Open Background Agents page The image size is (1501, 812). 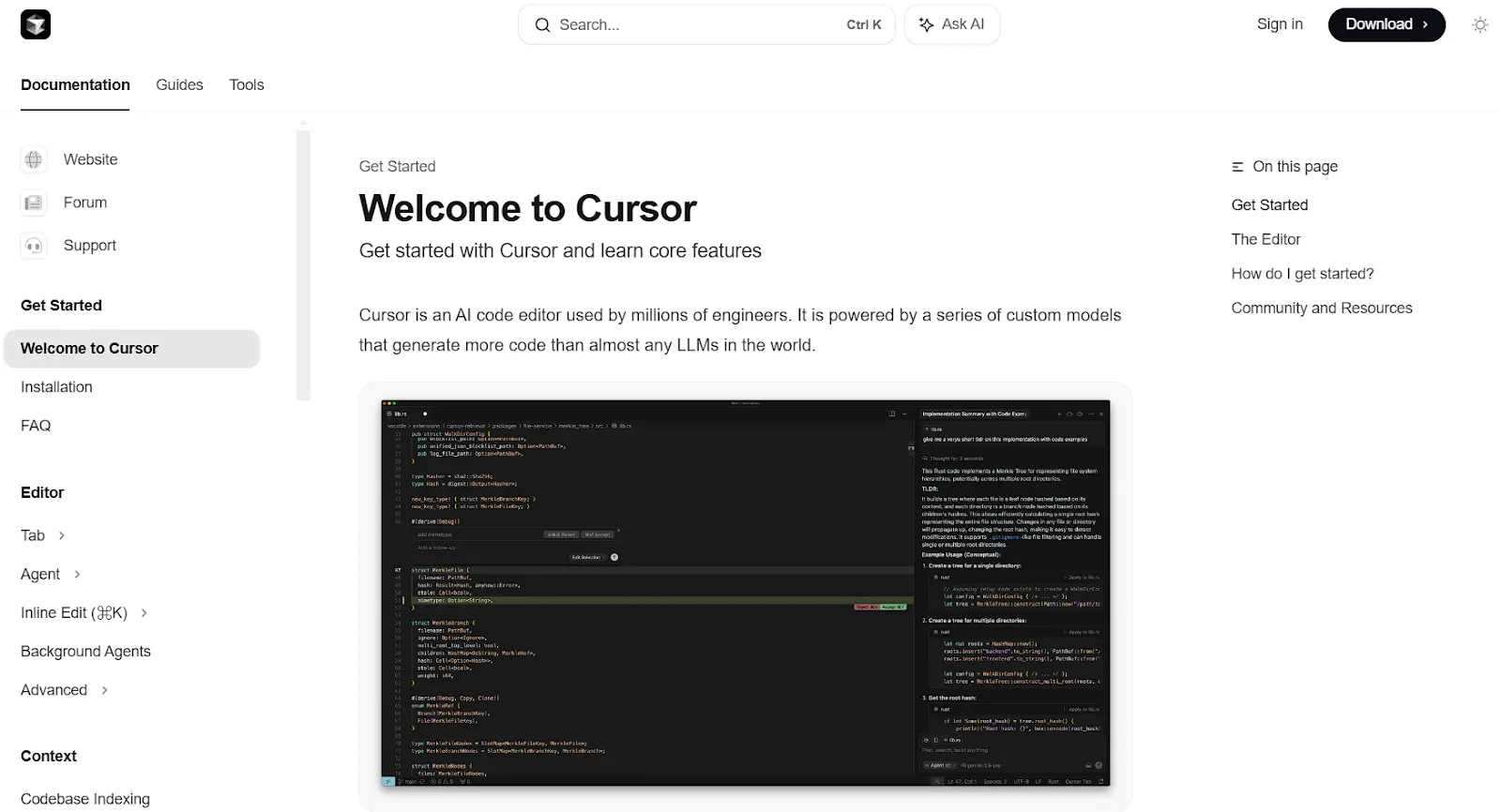point(85,652)
